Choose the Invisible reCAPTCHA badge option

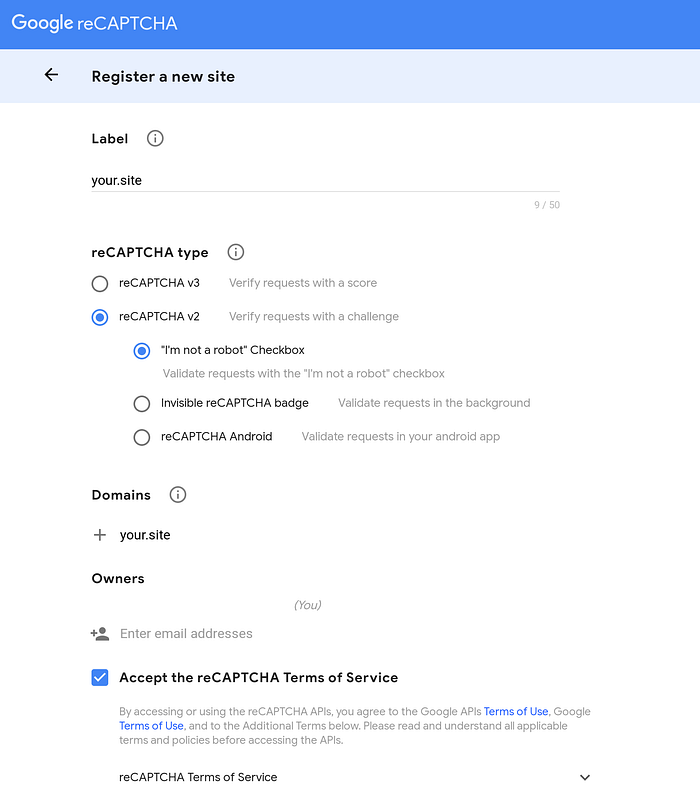pos(142,403)
